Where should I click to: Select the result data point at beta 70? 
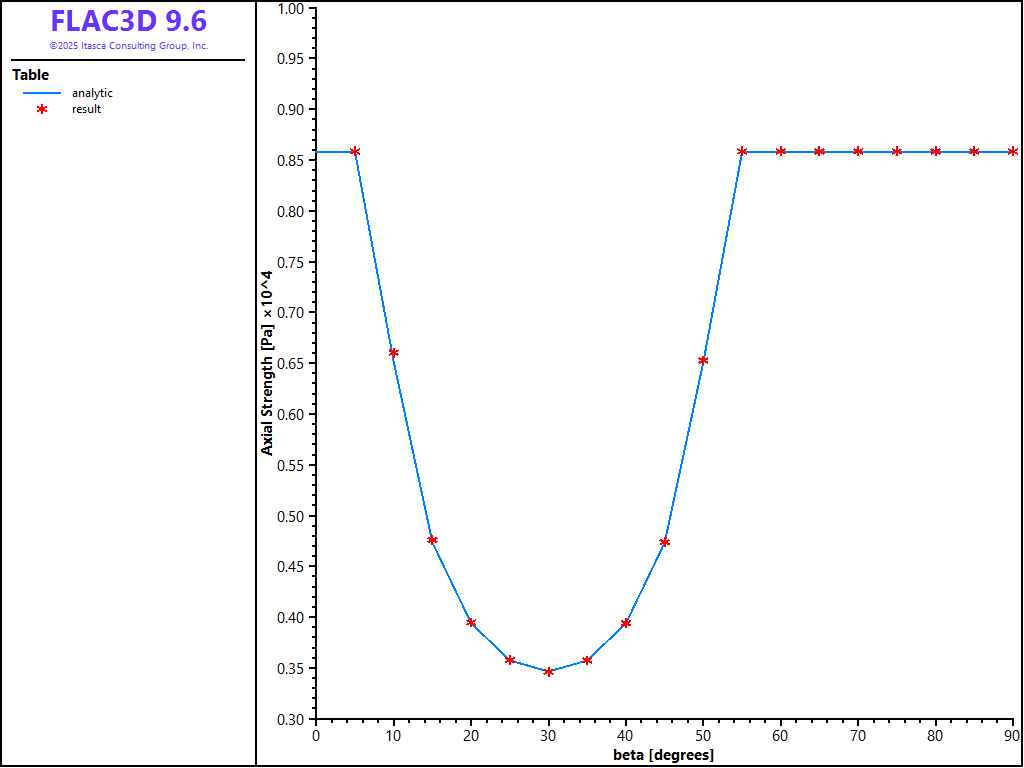858,152
